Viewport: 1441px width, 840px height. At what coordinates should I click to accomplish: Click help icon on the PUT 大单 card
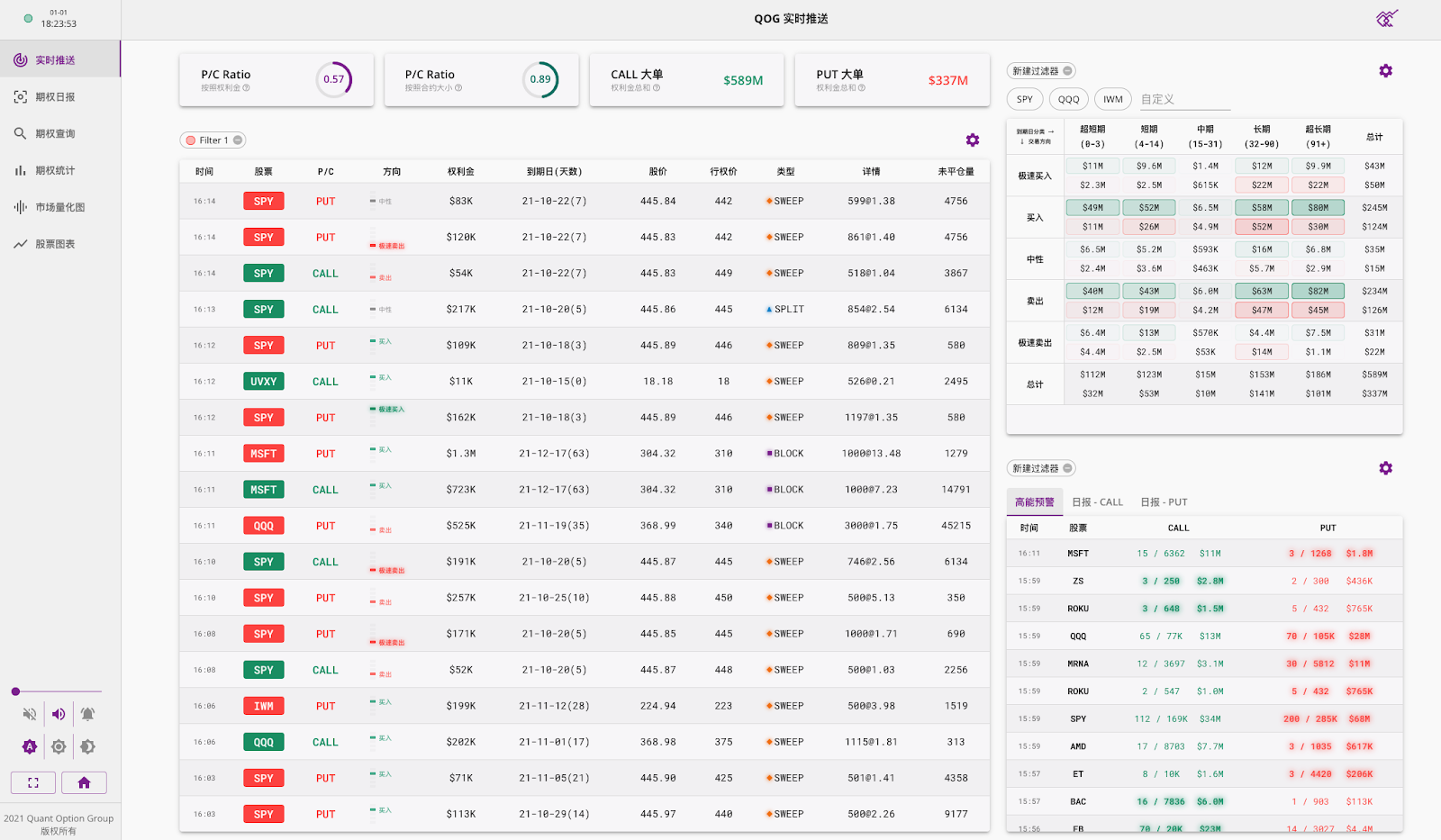(862, 88)
